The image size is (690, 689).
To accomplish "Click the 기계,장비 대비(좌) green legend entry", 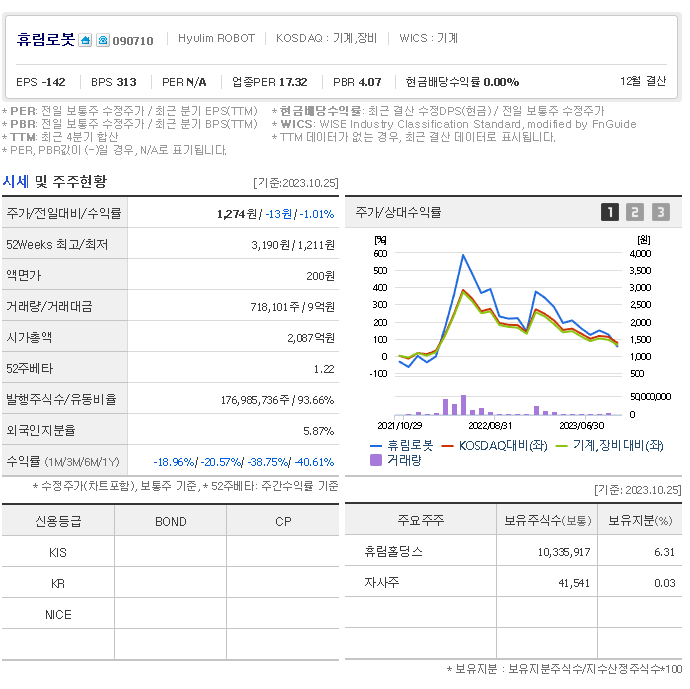I will click(609, 446).
